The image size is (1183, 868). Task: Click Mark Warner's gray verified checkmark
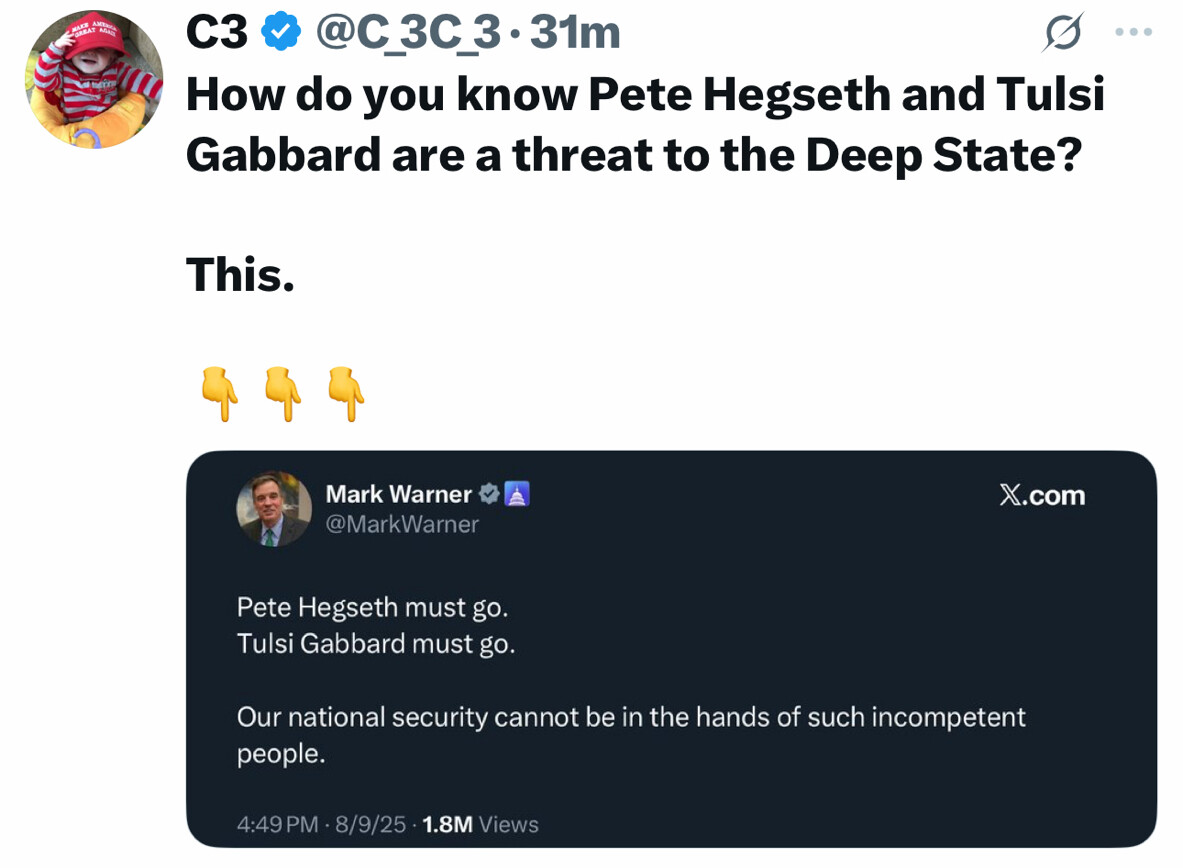489,494
